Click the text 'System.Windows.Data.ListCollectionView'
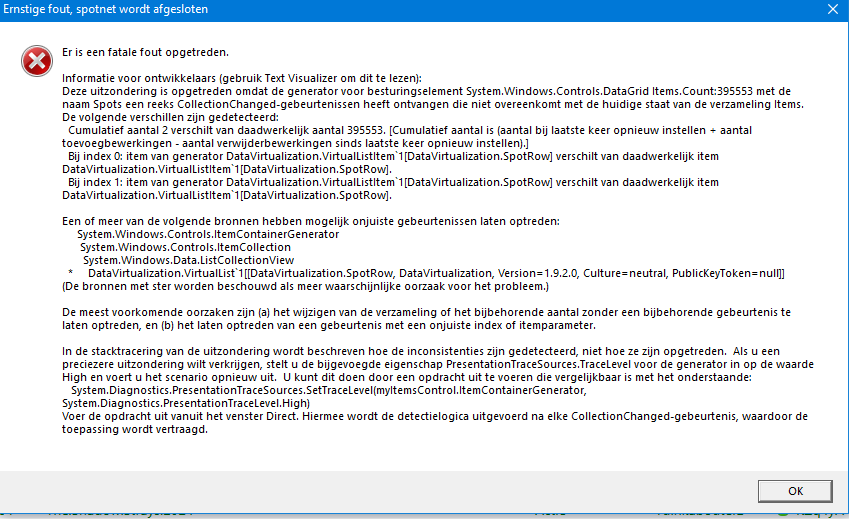Screen dimensions: 849x519 188,260
